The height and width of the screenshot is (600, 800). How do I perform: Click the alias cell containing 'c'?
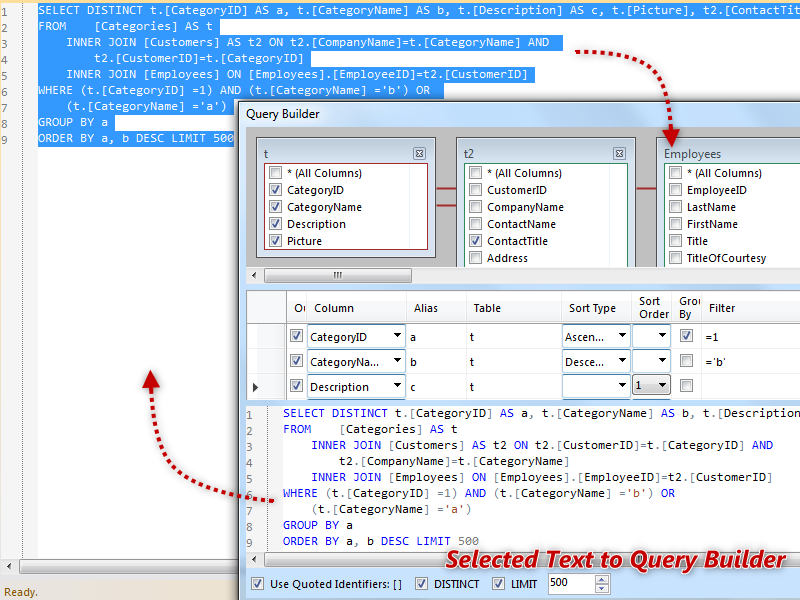click(x=436, y=387)
